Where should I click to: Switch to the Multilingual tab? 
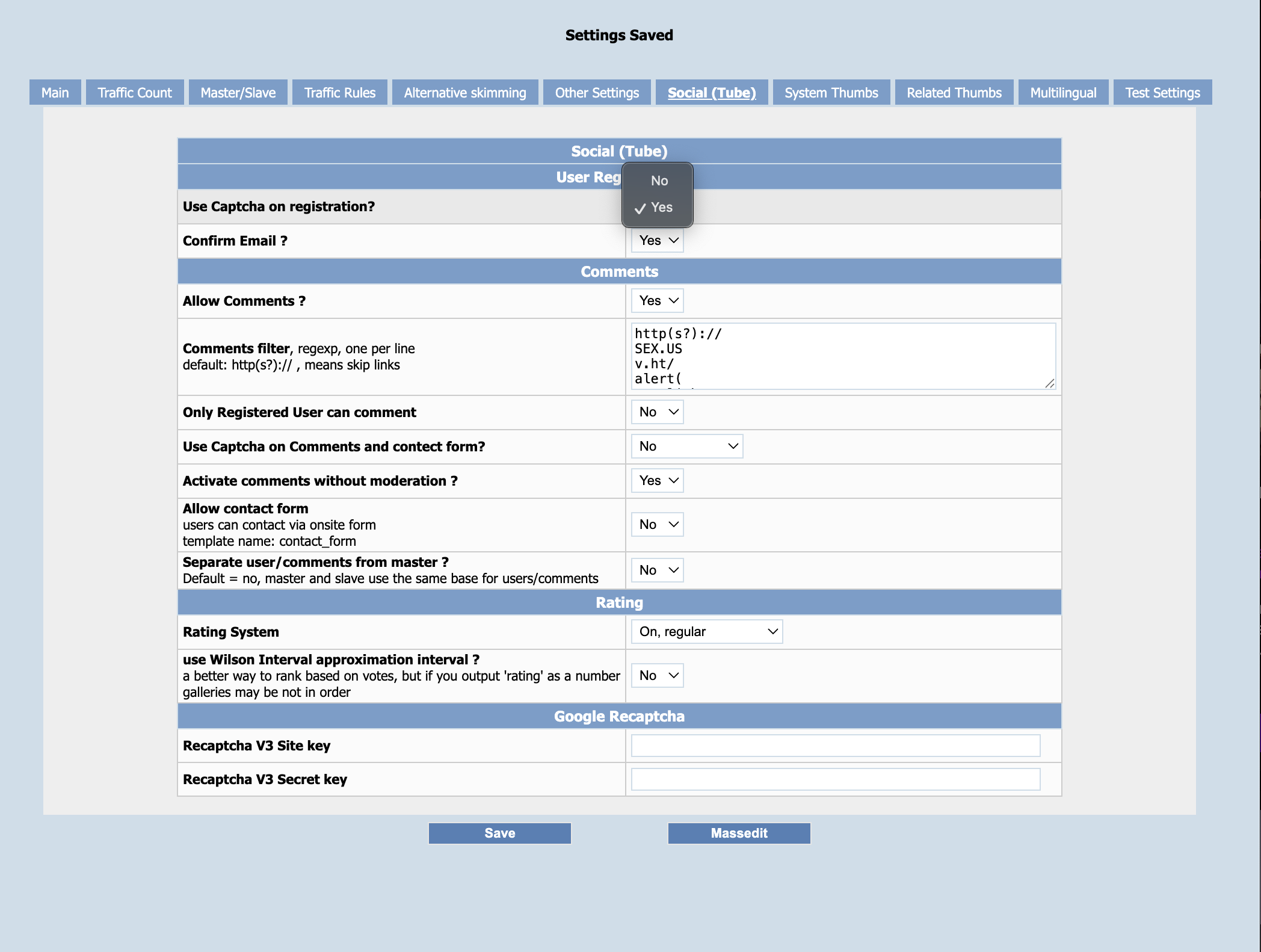coord(1064,93)
